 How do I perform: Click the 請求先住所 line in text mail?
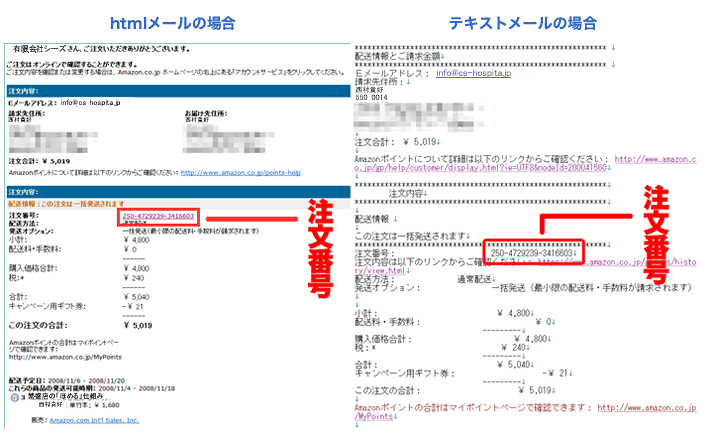tap(379, 82)
